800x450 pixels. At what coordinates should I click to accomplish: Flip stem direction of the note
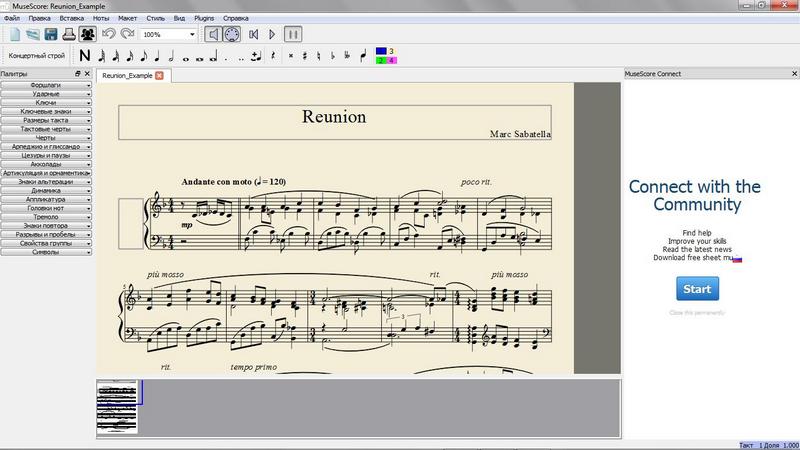click(363, 56)
